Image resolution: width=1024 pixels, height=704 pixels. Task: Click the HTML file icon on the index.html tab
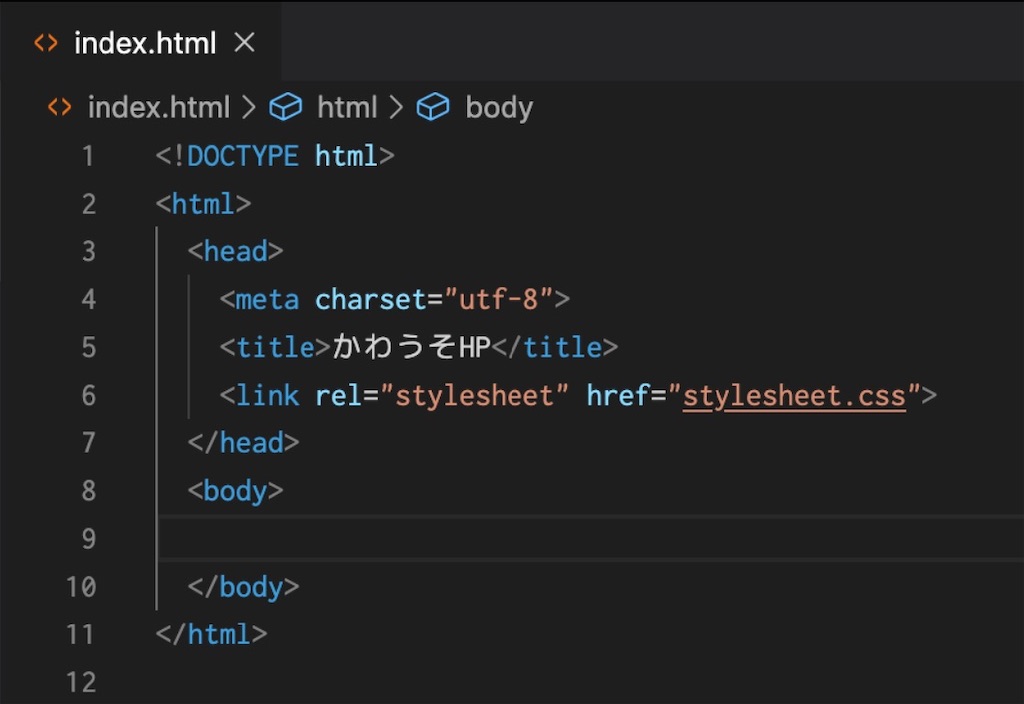click(45, 42)
